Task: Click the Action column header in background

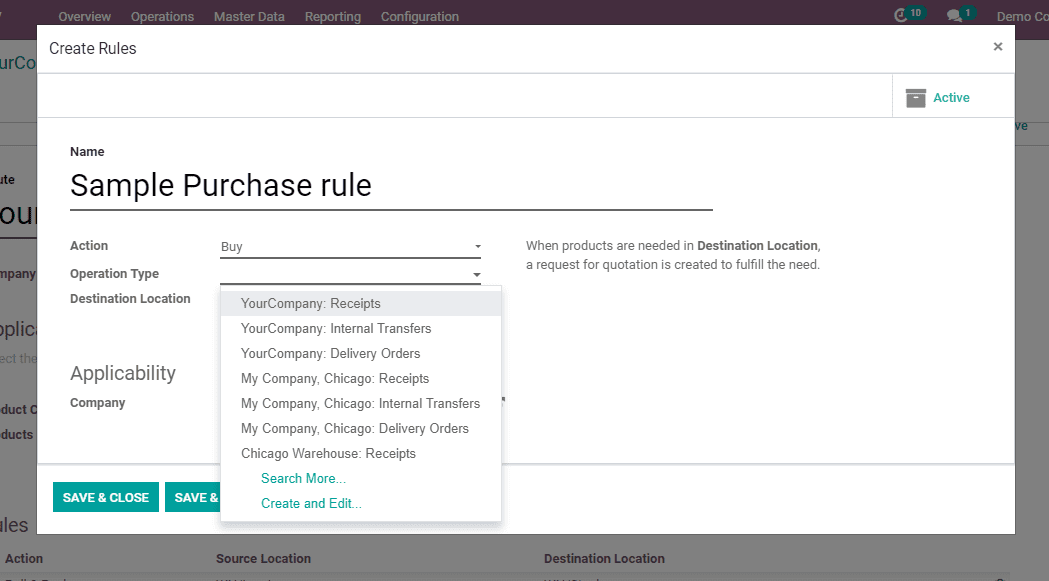Action: point(24,558)
